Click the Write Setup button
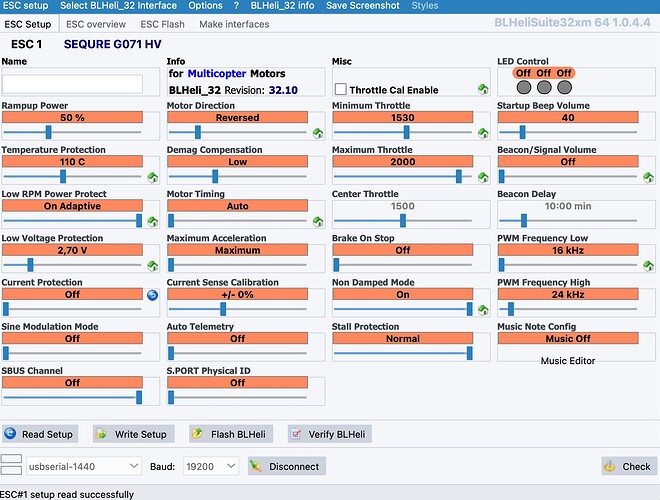The image size is (660, 500). click(134, 434)
